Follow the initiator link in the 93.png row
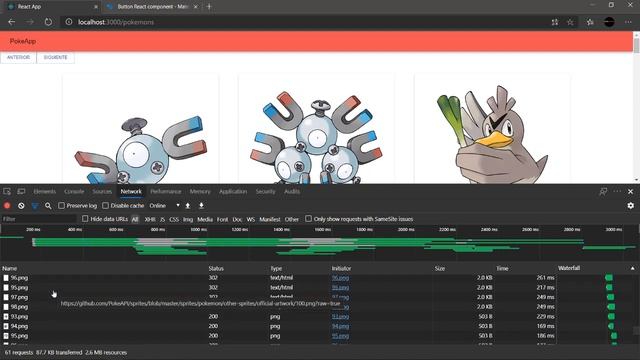Screen dimensions: 640x360 pos(340,316)
